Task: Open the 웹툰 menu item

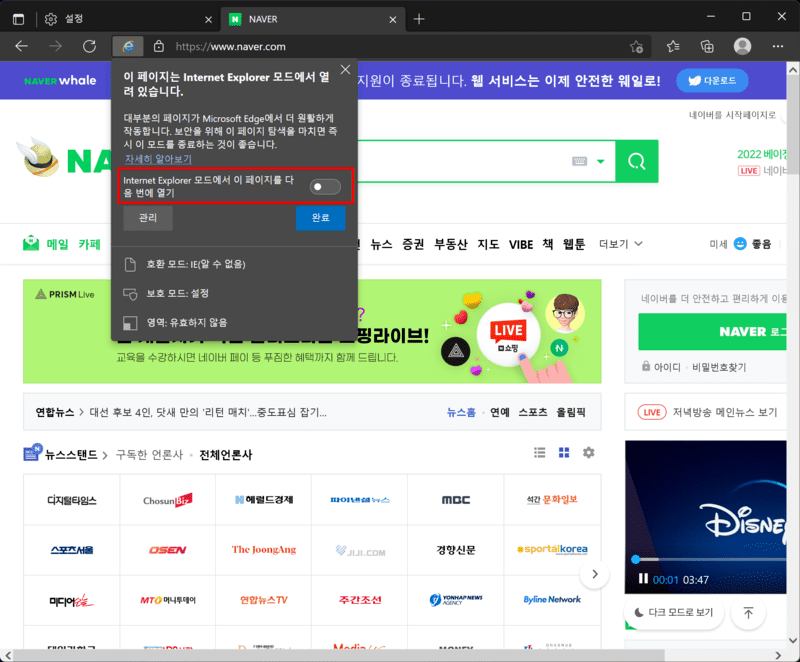Action: click(574, 244)
